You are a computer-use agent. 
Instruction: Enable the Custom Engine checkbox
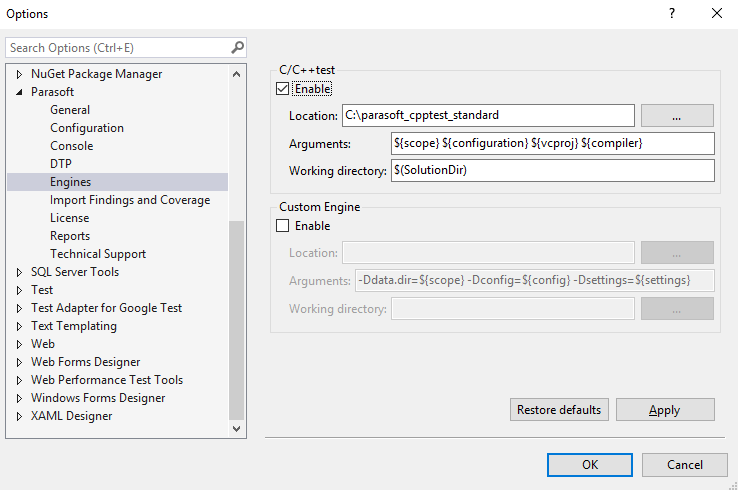pyautogui.click(x=282, y=226)
